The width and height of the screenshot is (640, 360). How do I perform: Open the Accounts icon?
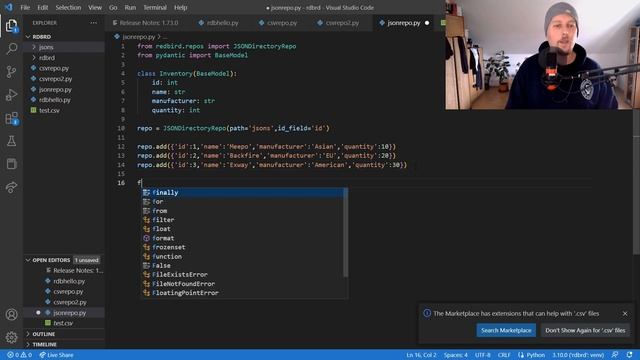(x=11, y=314)
